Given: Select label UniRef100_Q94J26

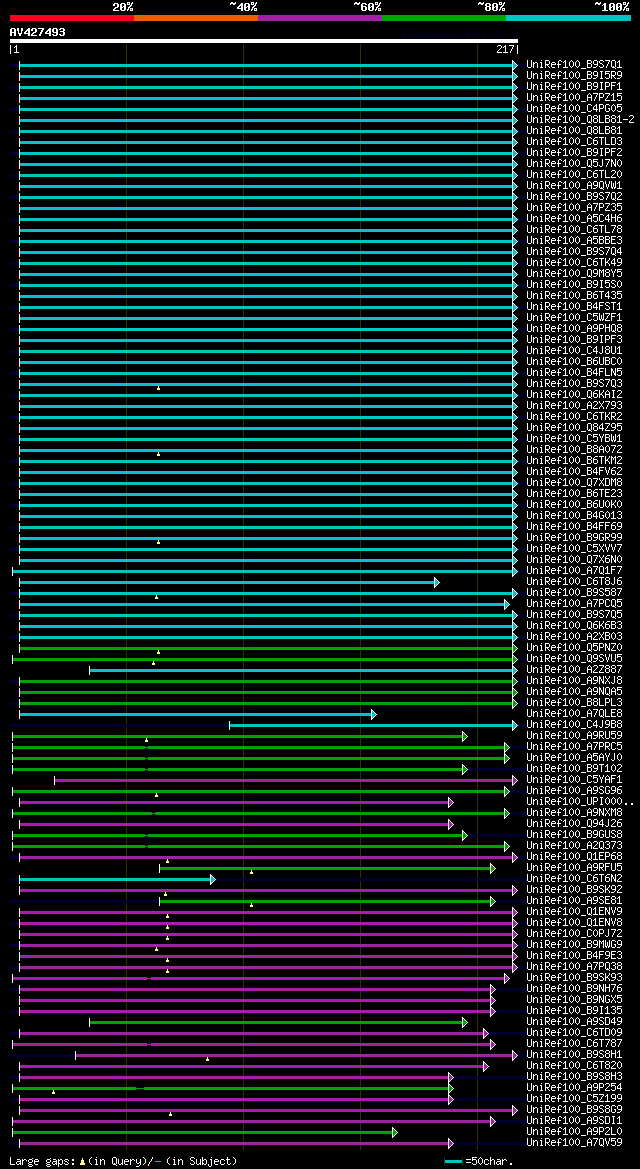Looking at the screenshot, I should point(574,824).
